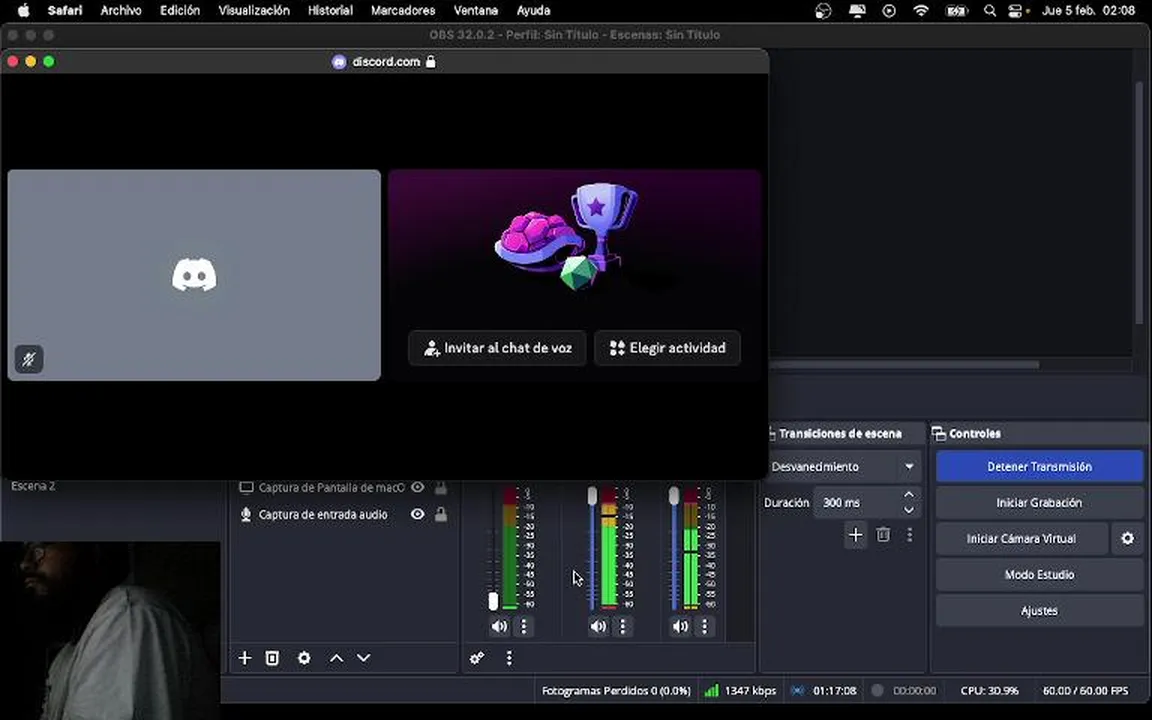Click Elegir actividad button

coord(667,348)
